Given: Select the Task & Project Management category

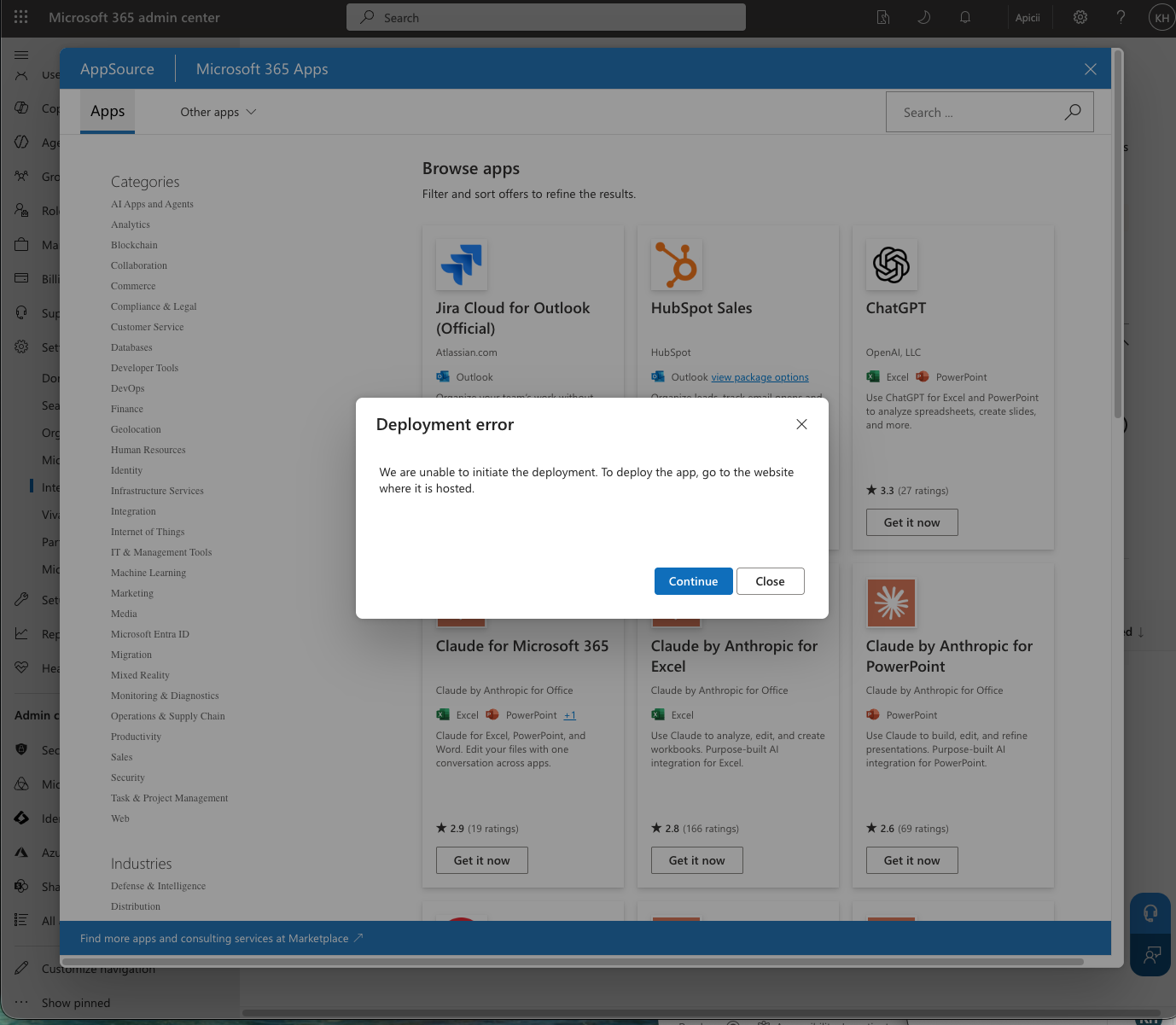Looking at the screenshot, I should coord(170,798).
